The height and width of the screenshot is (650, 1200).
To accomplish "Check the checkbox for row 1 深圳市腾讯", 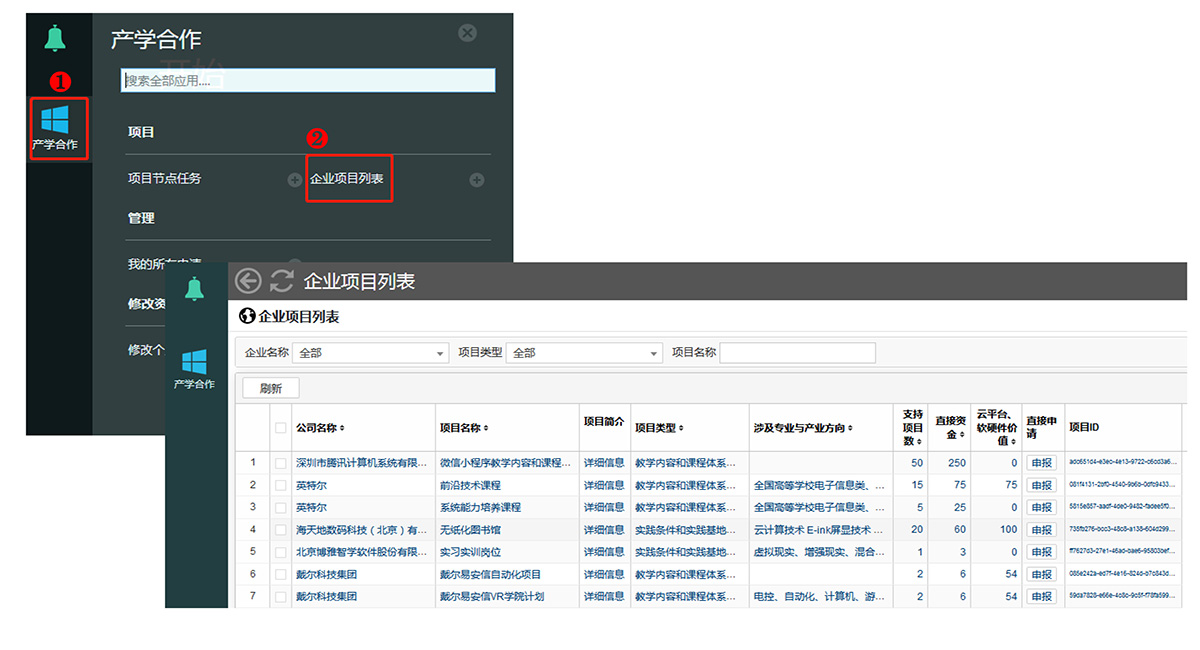I will click(x=280, y=463).
